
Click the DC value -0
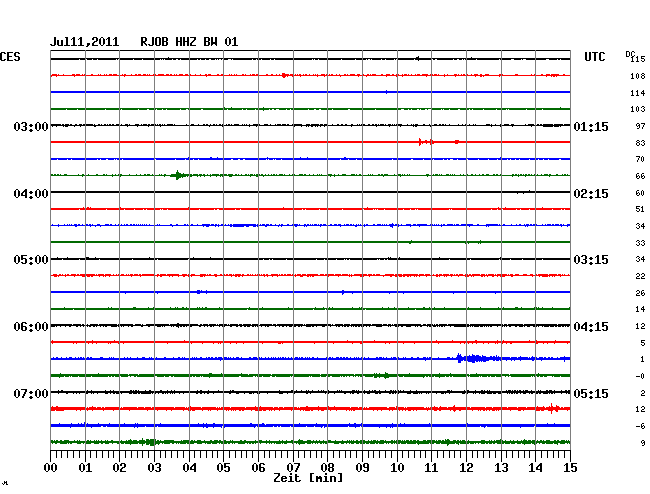point(640,376)
